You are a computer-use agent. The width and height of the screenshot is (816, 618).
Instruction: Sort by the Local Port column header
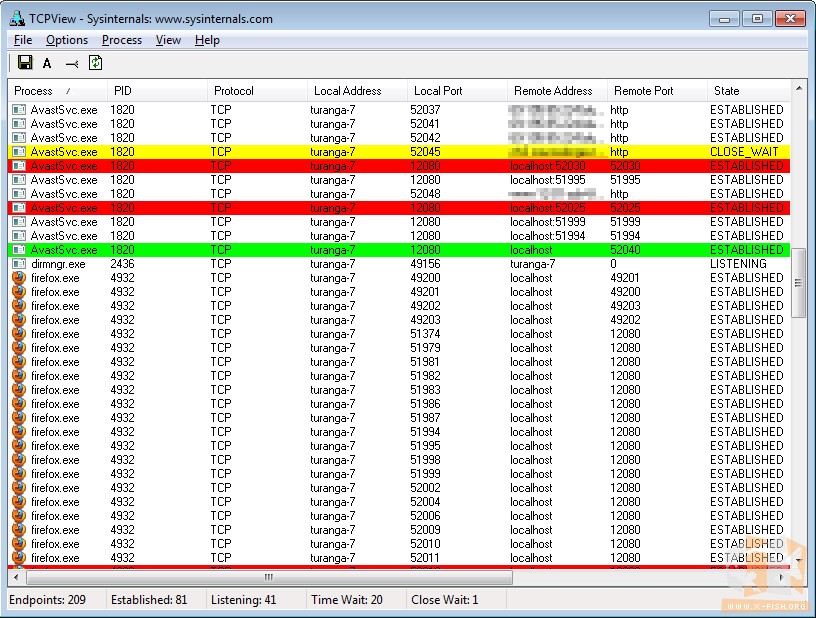click(x=457, y=91)
